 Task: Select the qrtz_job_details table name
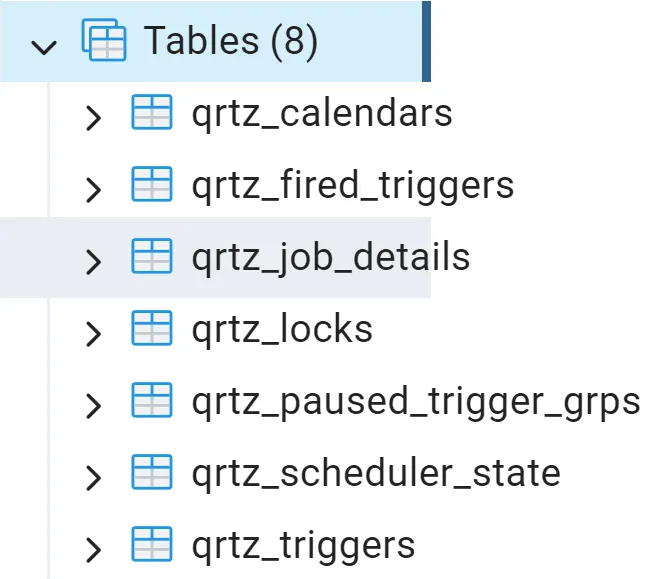tap(331, 259)
